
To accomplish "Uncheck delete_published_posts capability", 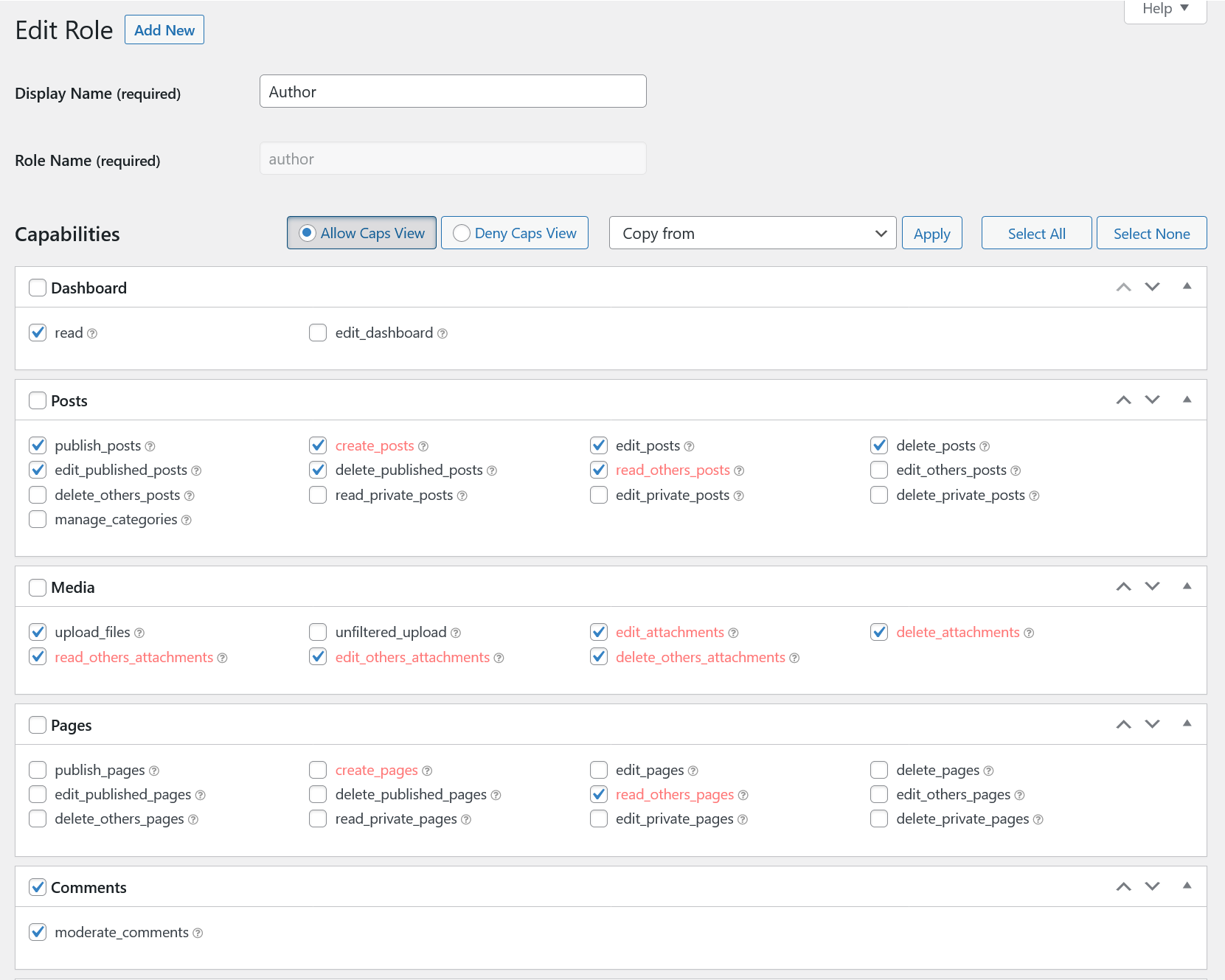I will click(x=318, y=470).
